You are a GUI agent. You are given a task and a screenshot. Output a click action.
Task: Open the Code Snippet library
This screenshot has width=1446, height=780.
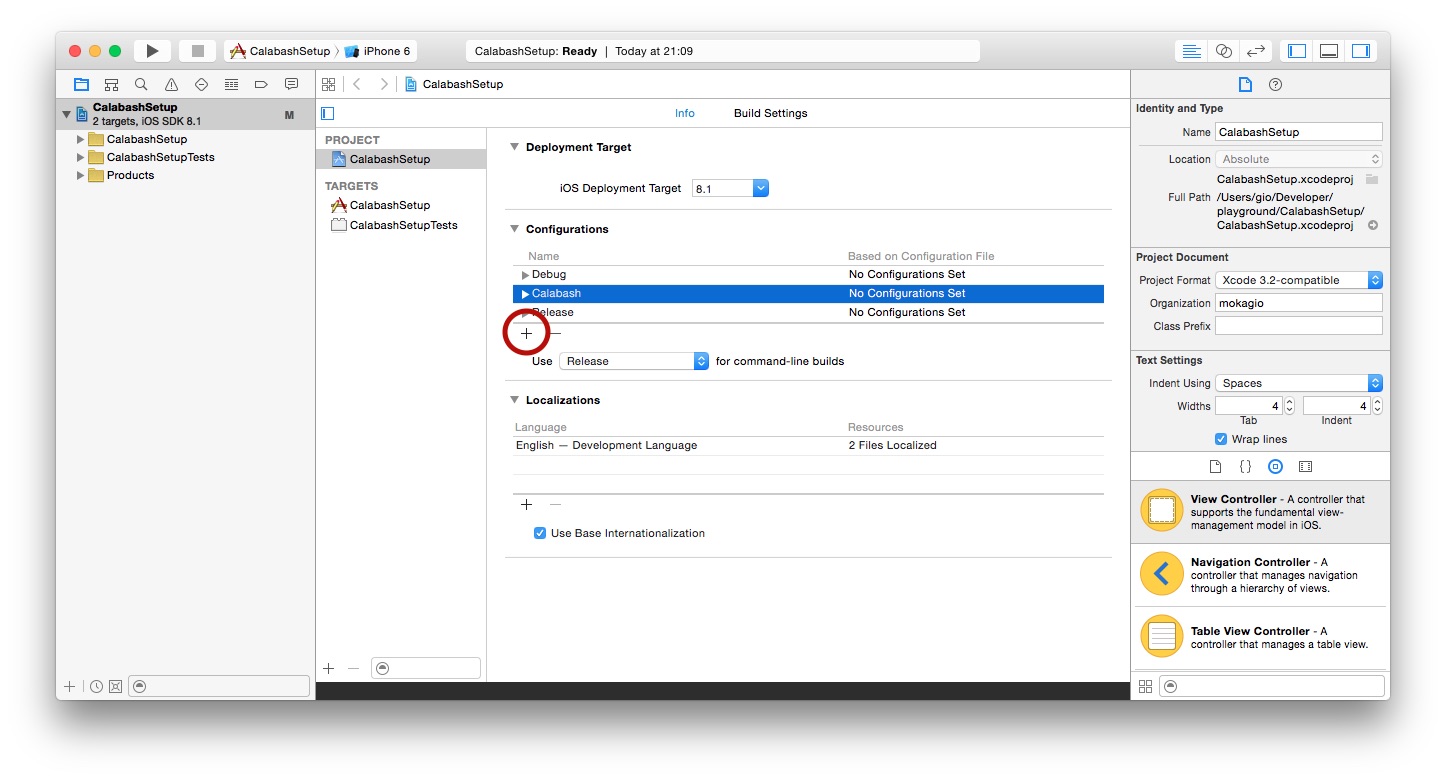[1245, 466]
